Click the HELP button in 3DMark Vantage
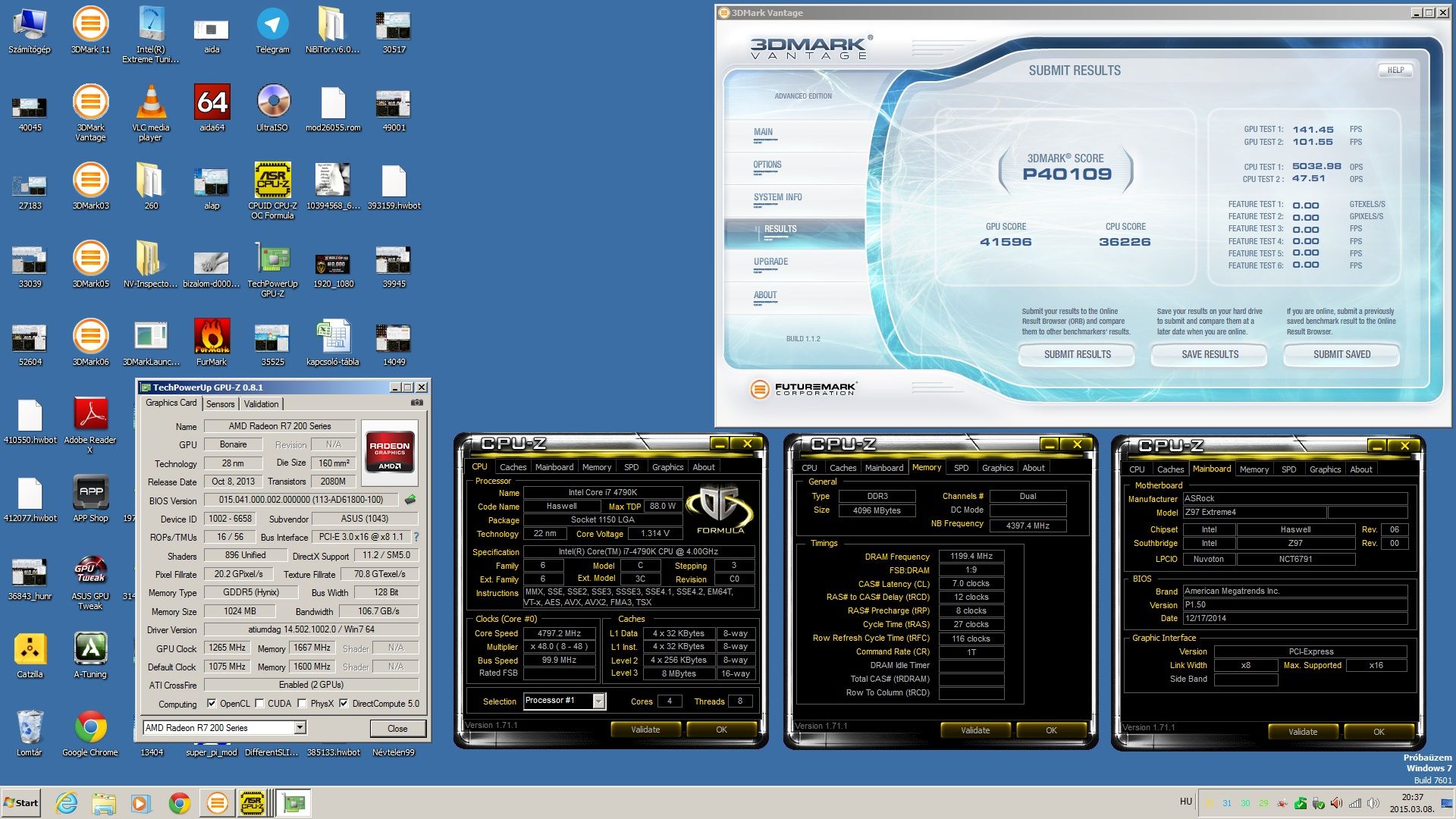This screenshot has width=1456, height=819. (x=1395, y=70)
